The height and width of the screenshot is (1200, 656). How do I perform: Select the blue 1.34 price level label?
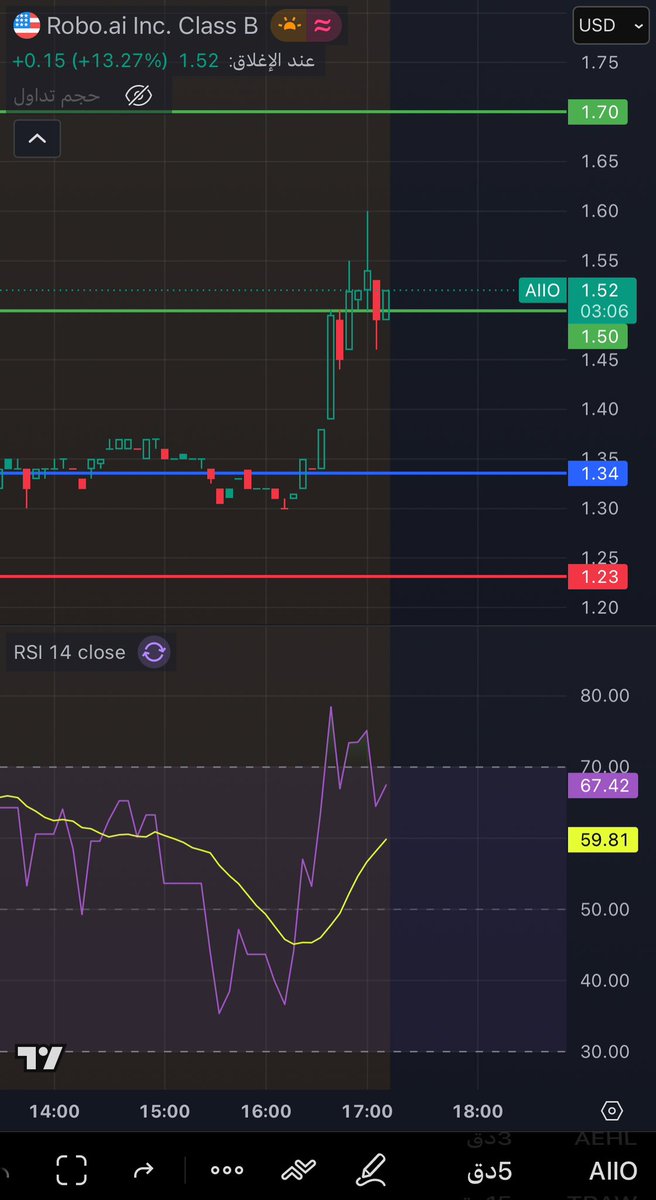pyautogui.click(x=597, y=473)
